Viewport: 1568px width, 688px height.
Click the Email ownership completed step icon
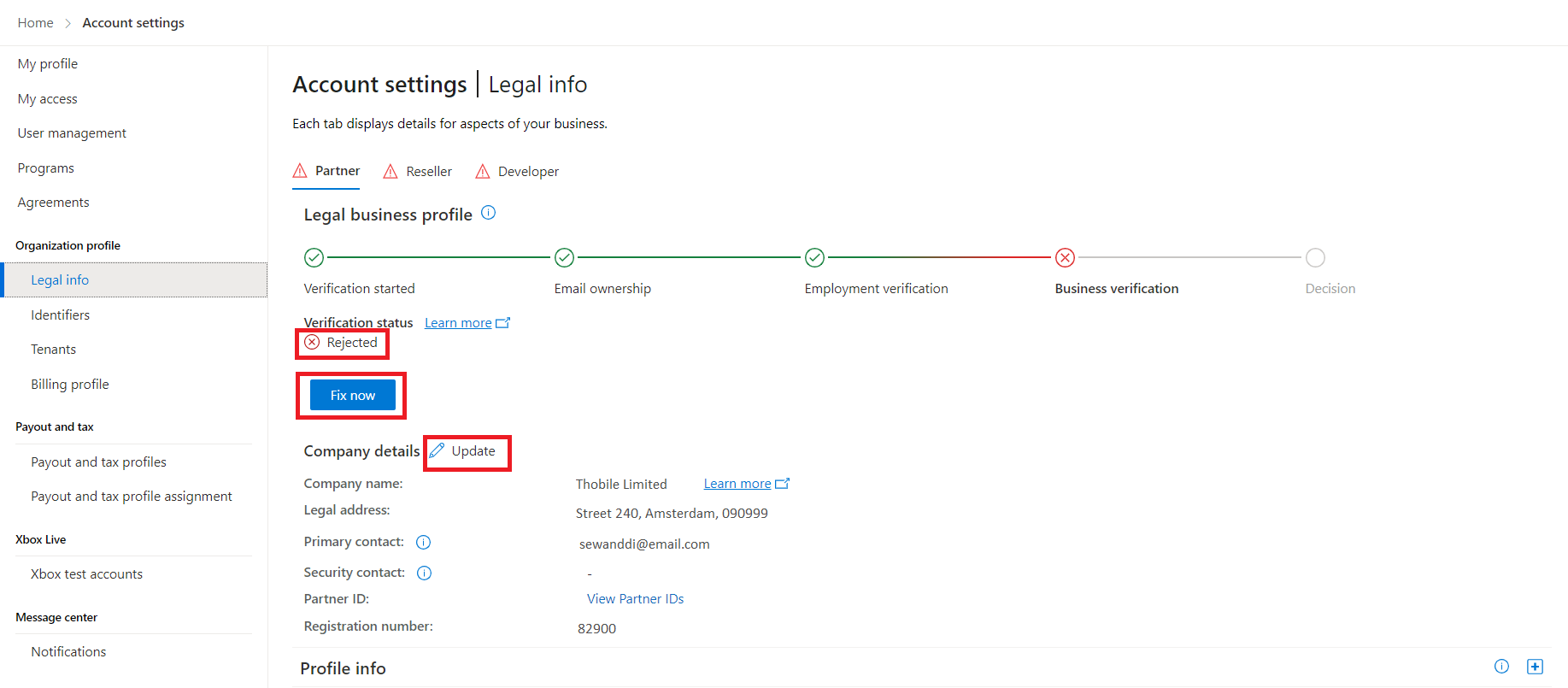click(564, 257)
